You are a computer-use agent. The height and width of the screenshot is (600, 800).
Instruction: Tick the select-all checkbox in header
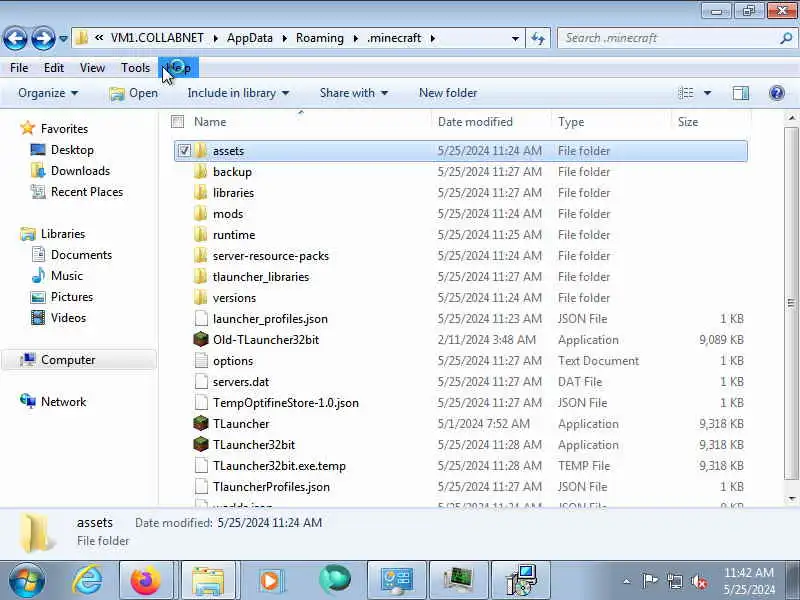coord(178,121)
